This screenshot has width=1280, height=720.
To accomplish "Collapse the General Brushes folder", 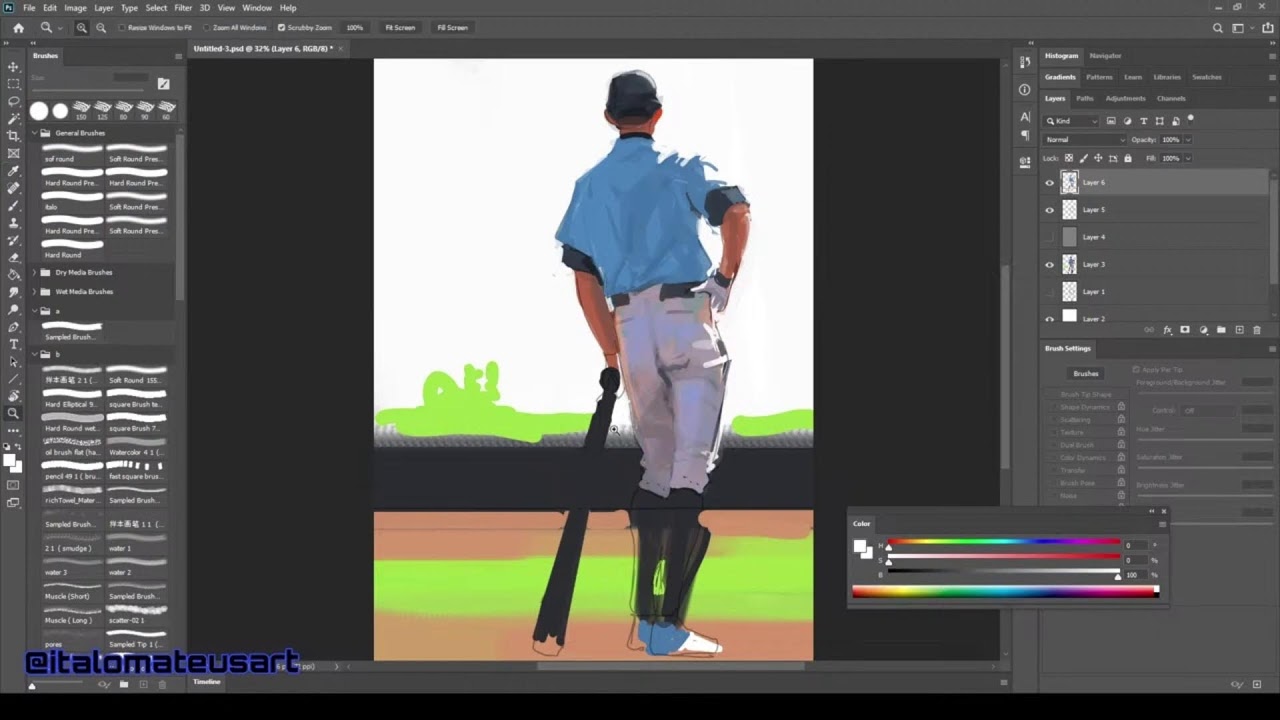I will (34, 133).
